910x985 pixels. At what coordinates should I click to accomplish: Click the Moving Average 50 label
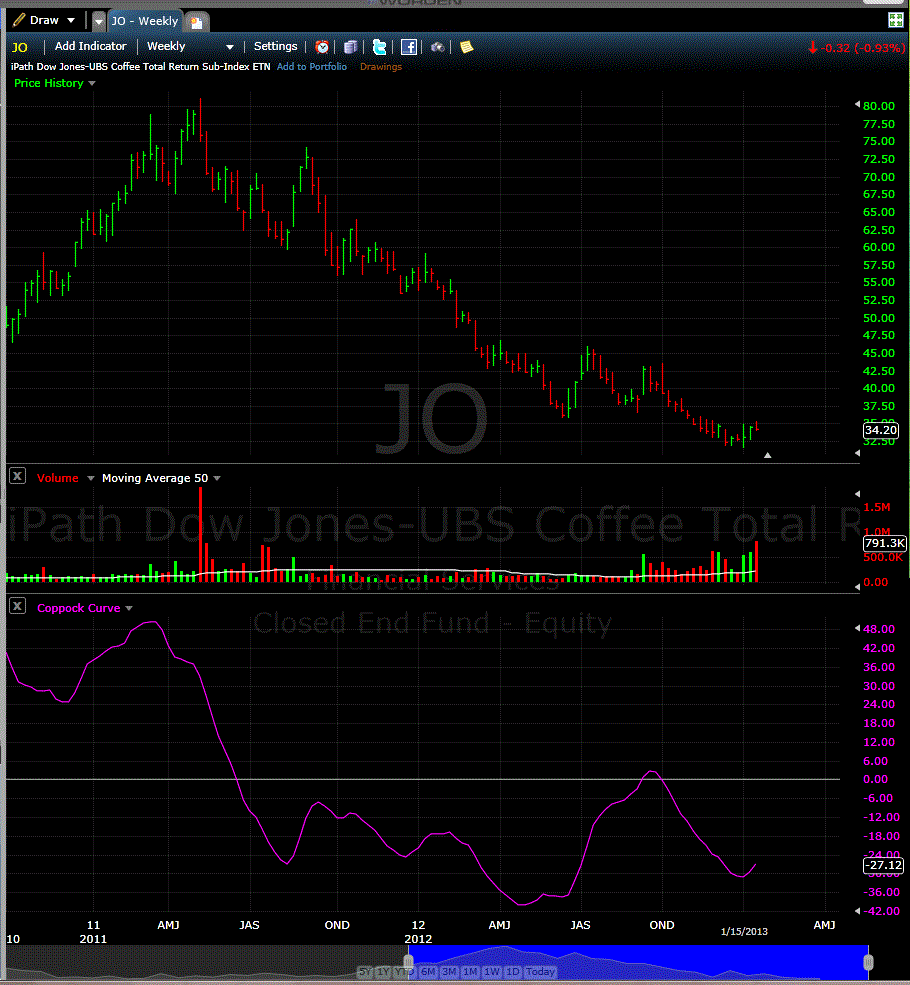(x=154, y=478)
